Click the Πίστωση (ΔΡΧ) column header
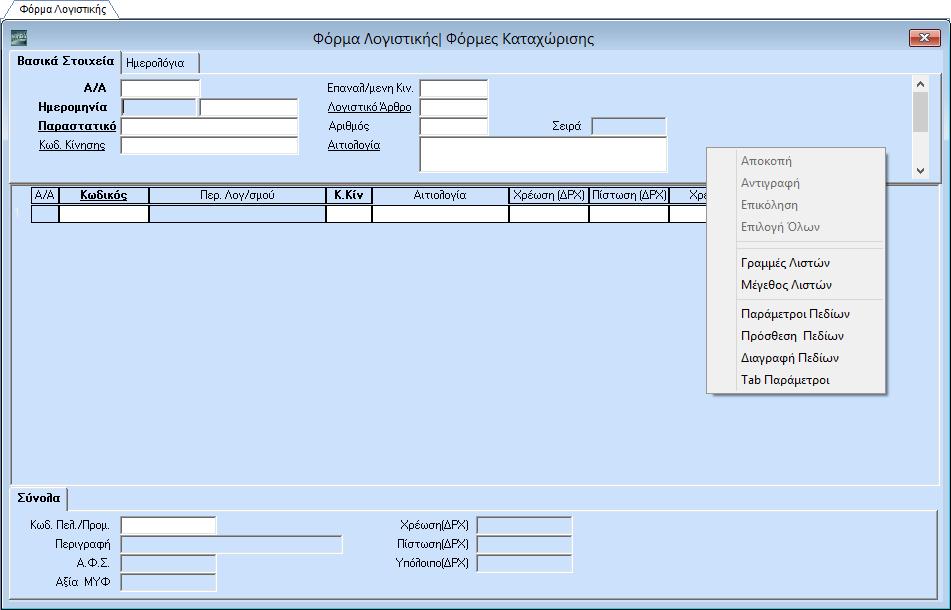Viewport: 951px width, 610px height. pos(629,195)
